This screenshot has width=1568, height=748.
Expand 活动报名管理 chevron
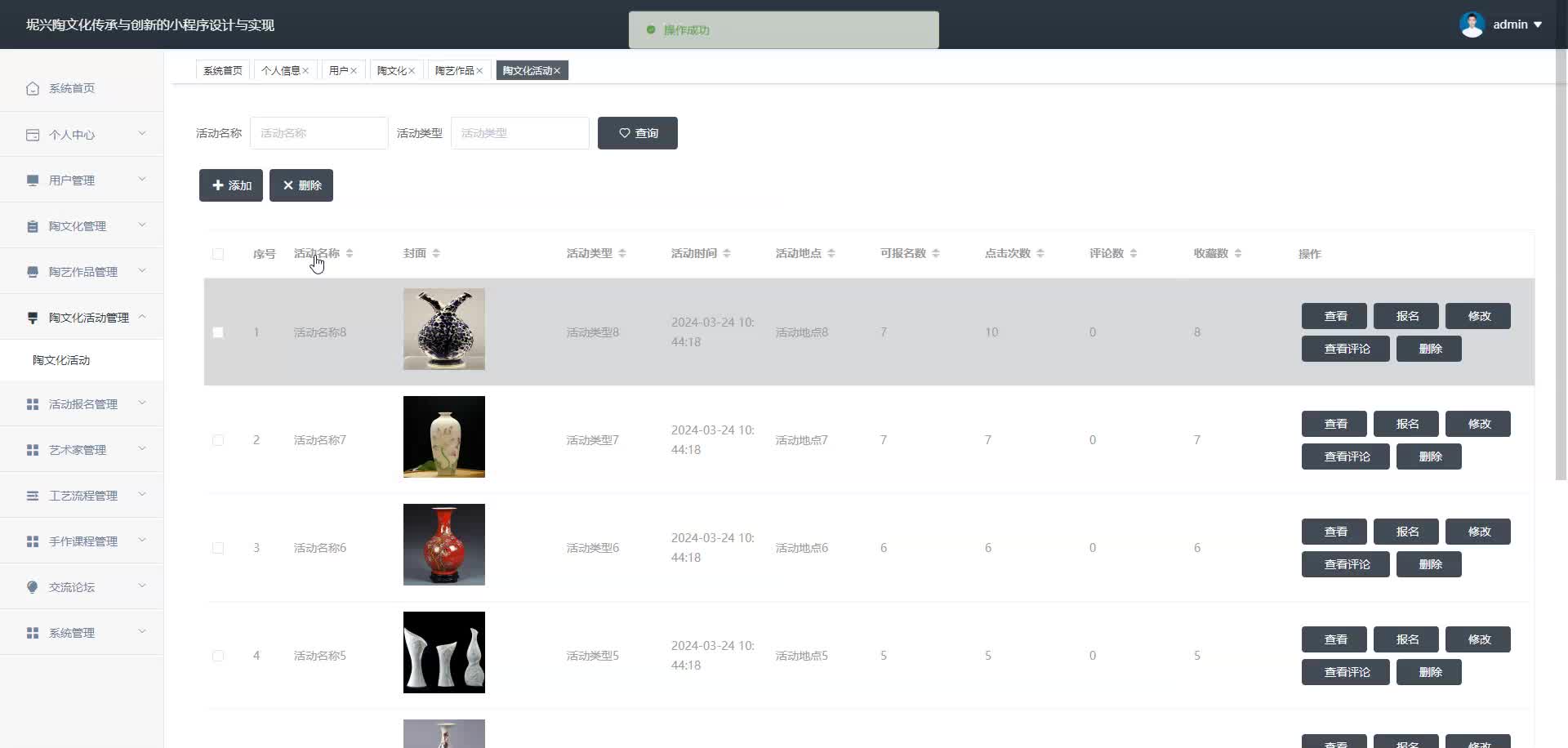coord(142,403)
